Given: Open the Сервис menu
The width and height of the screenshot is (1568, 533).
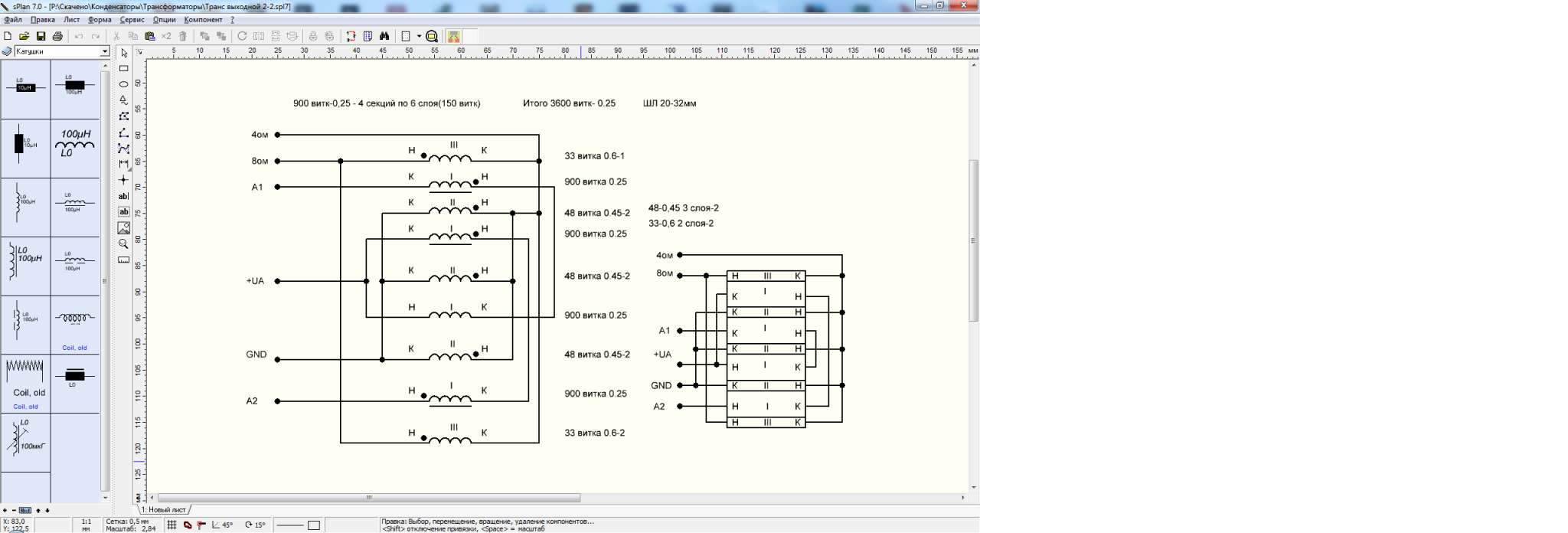Looking at the screenshot, I should 132,20.
